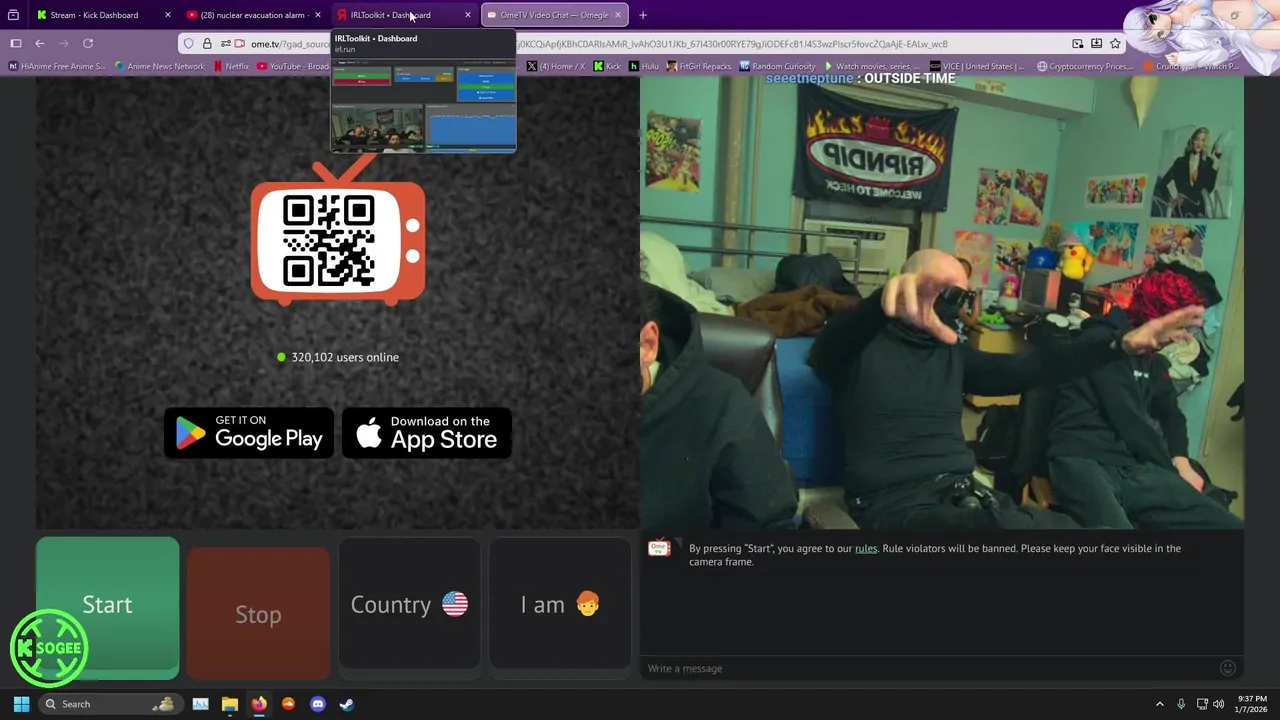Open the Firefox tab list icon
This screenshot has height=720, width=1280.
[13, 15]
